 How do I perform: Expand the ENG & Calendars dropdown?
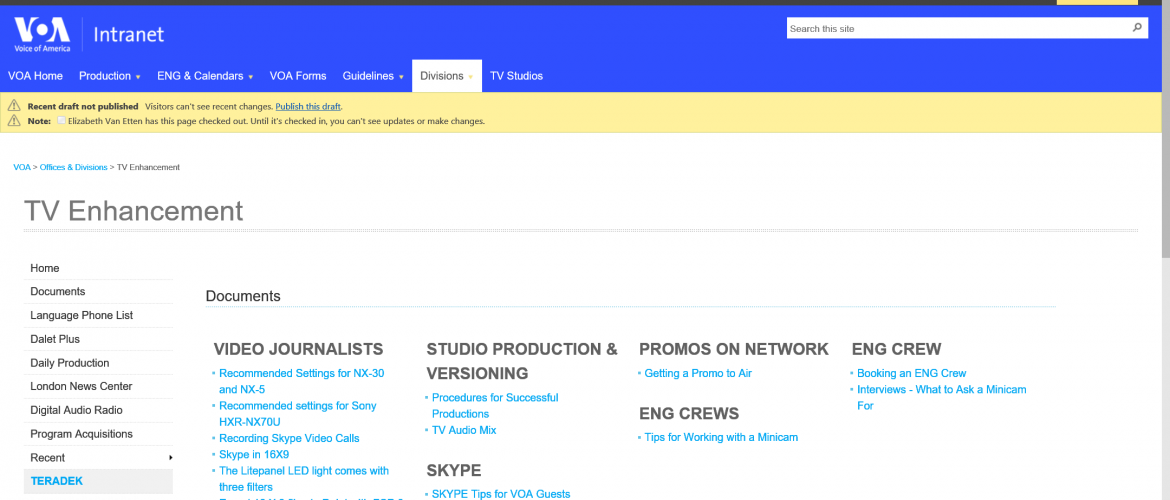click(251, 77)
